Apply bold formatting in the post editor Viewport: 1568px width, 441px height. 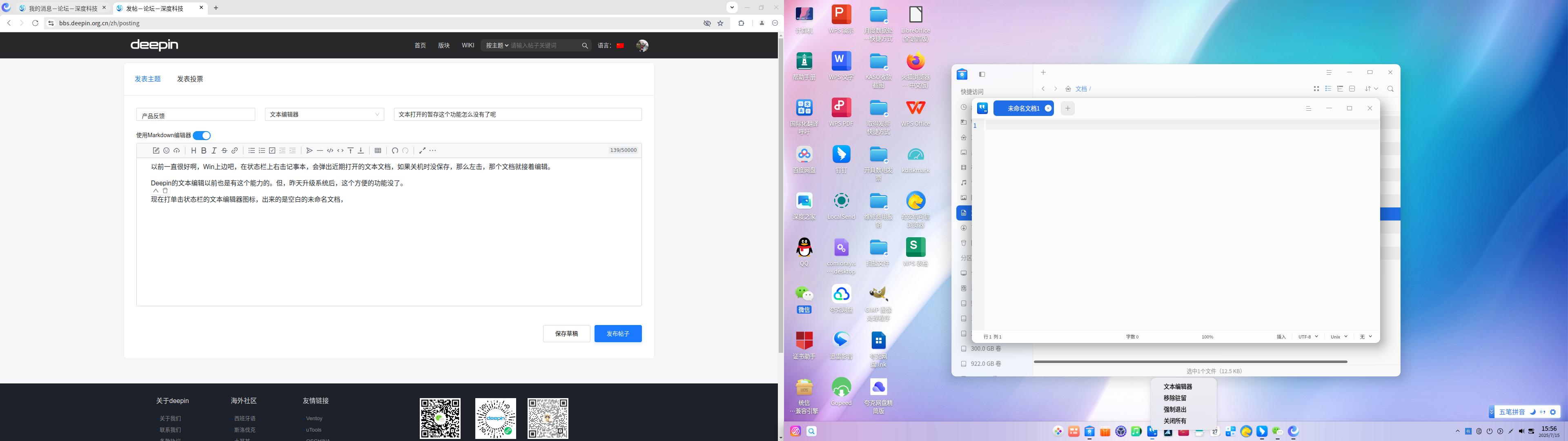click(x=204, y=150)
